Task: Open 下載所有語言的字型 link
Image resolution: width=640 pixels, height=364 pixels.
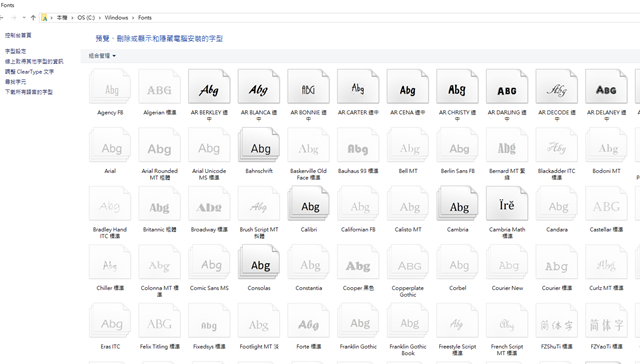Action: click(x=29, y=92)
